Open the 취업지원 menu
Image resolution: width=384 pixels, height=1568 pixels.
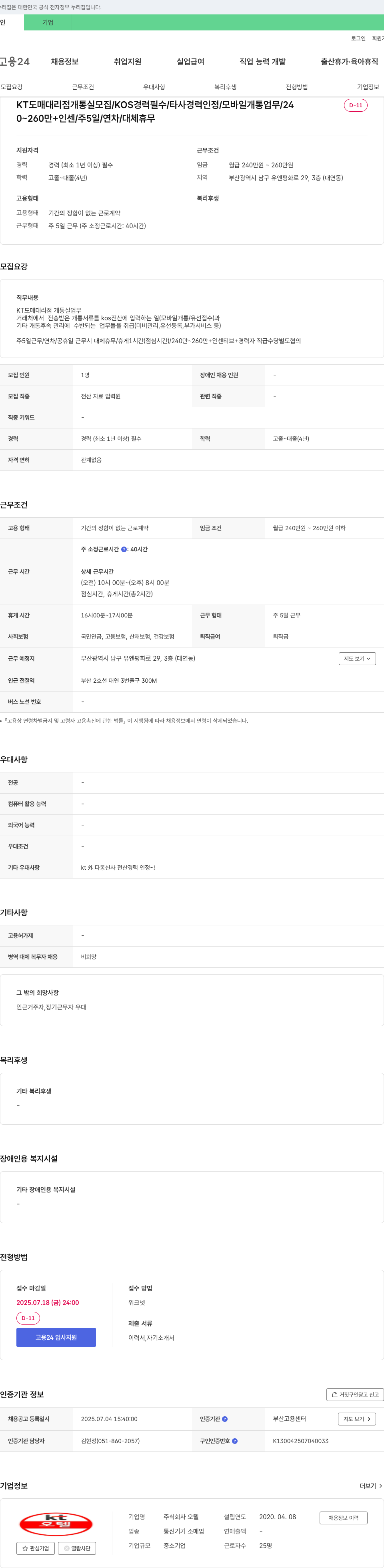tap(128, 62)
